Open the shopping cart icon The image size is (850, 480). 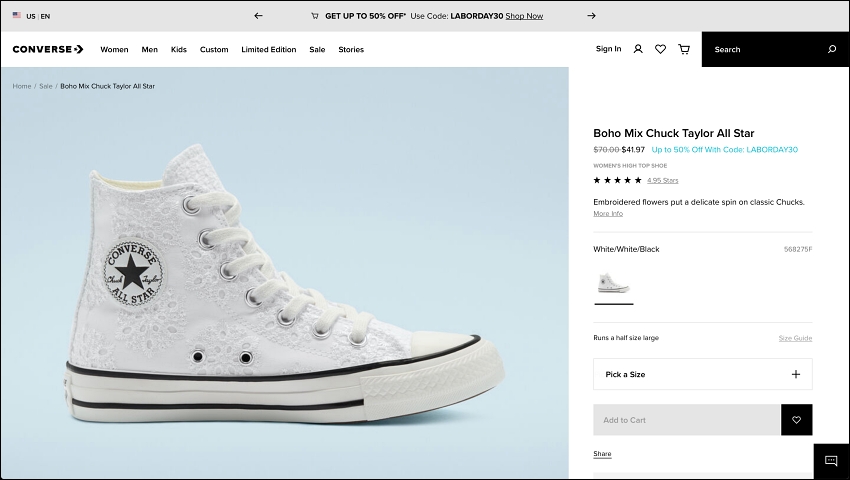click(x=684, y=49)
